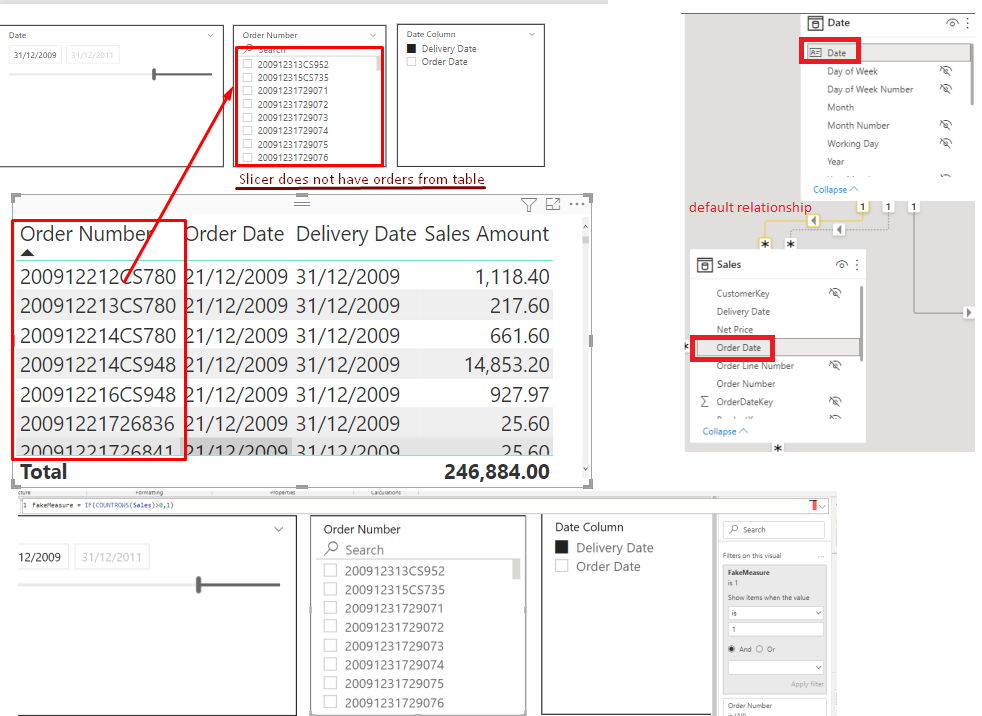Screen dimensions: 982x716
Task: Unhide the CustomerKey column
Action: [x=835, y=293]
